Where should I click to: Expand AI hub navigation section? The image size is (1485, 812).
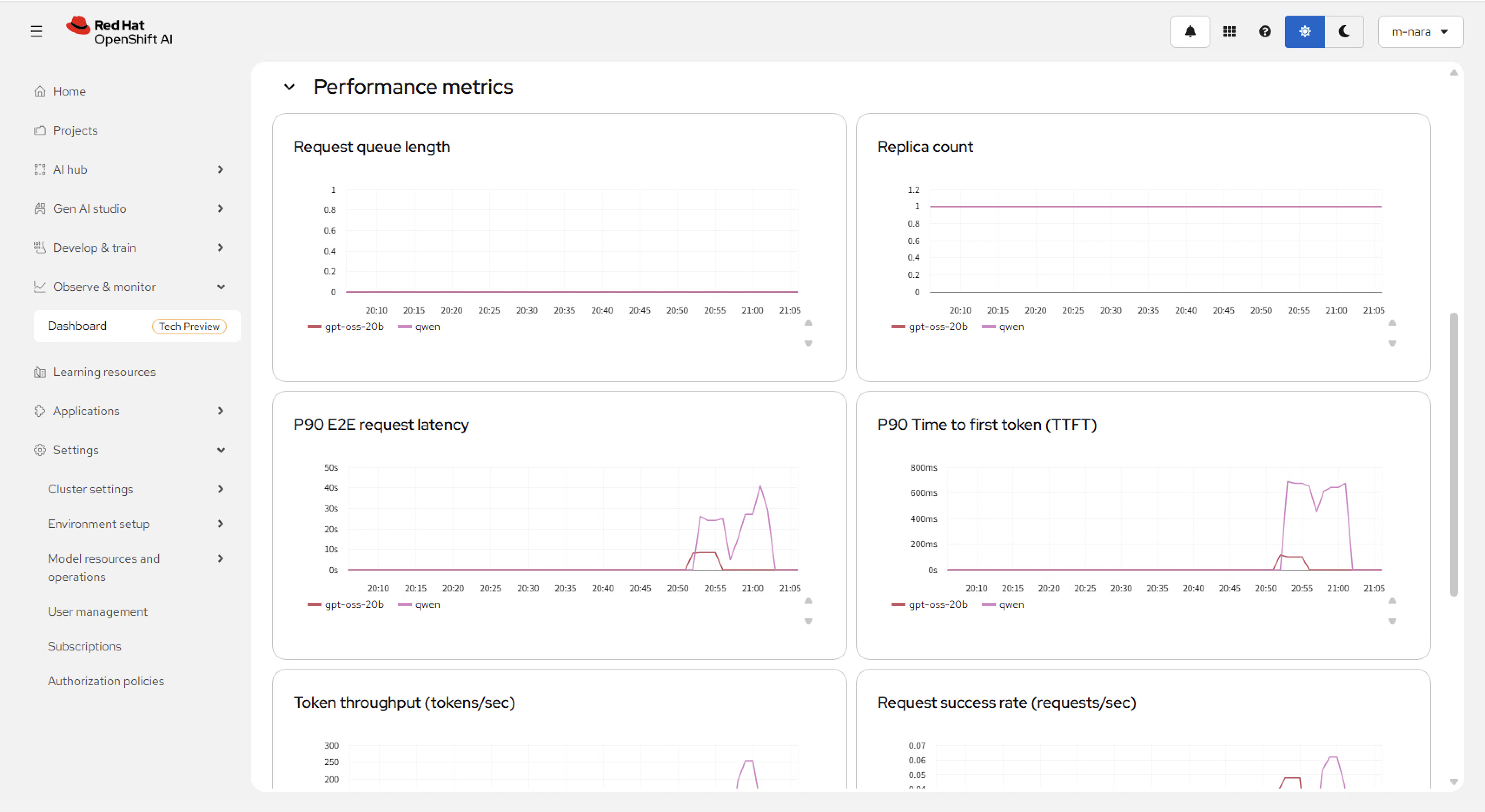click(130, 169)
